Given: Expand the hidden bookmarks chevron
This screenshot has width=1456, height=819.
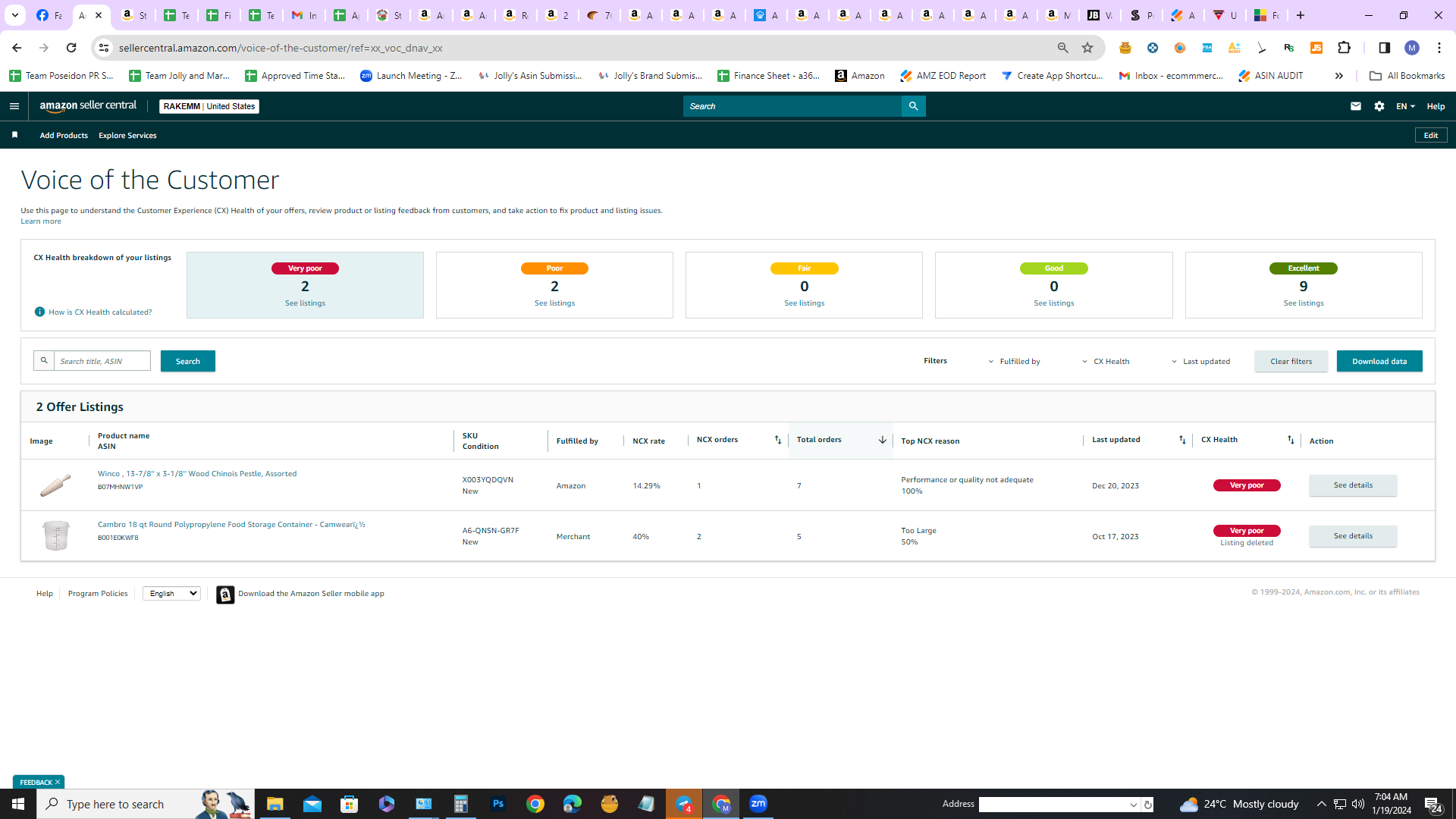Looking at the screenshot, I should [x=1339, y=76].
